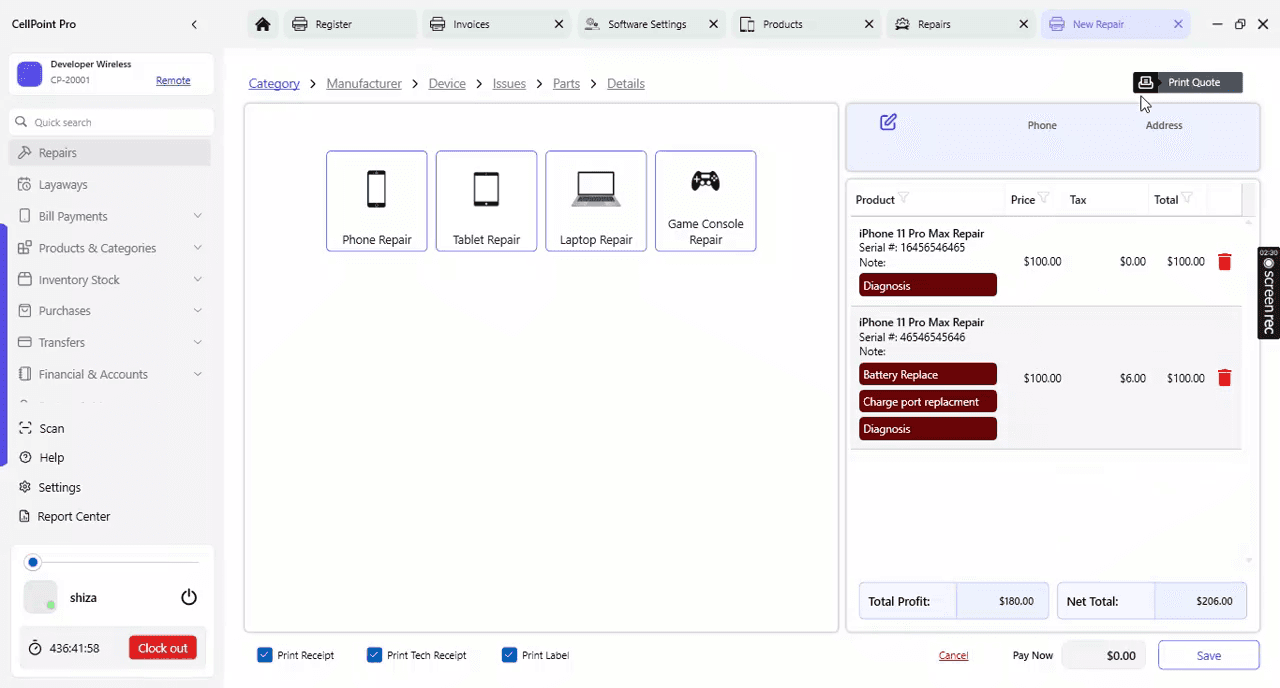
Task: Click the Cancel link
Action: click(953, 655)
